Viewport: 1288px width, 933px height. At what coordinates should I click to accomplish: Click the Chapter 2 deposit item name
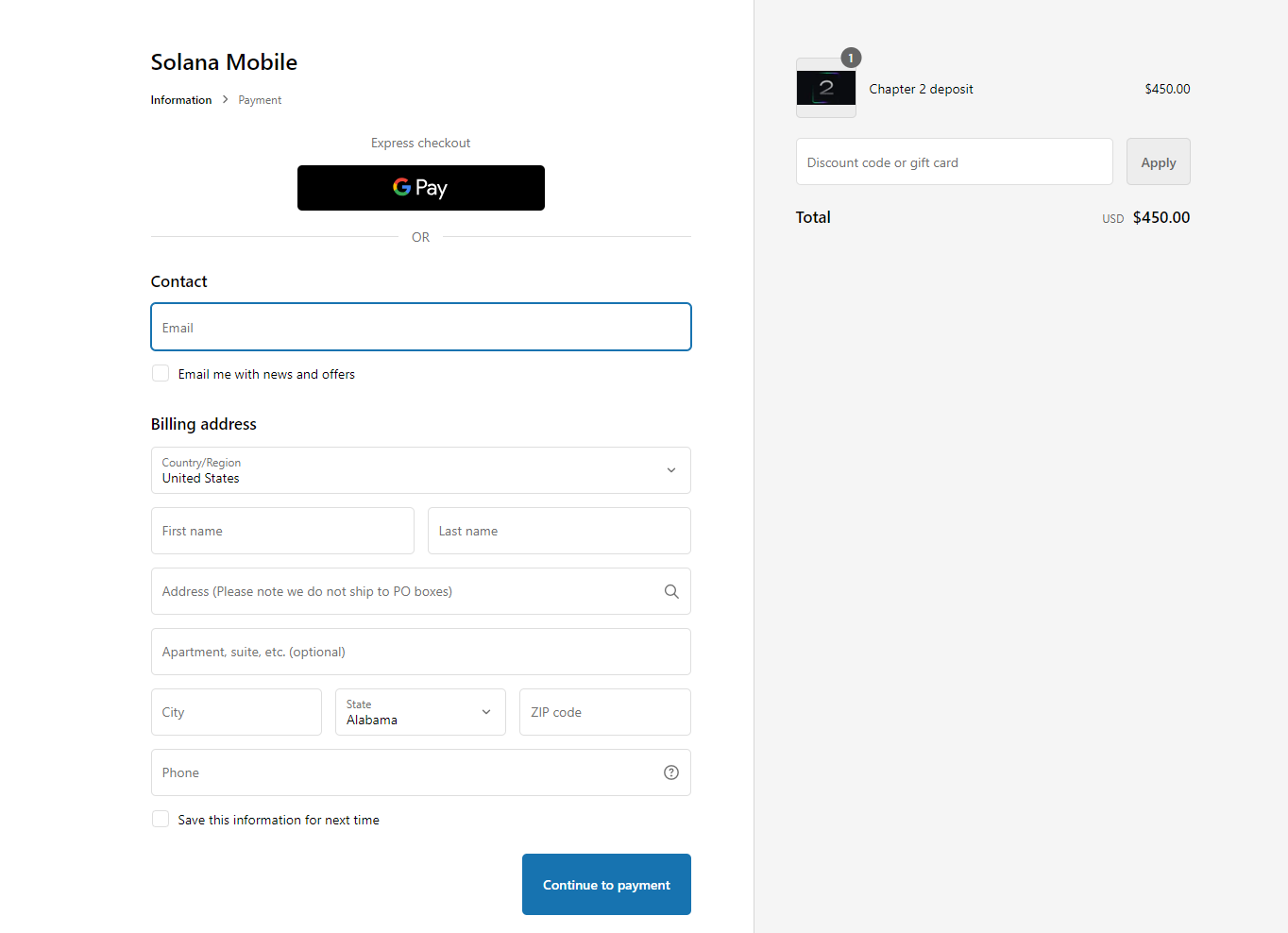tap(921, 89)
